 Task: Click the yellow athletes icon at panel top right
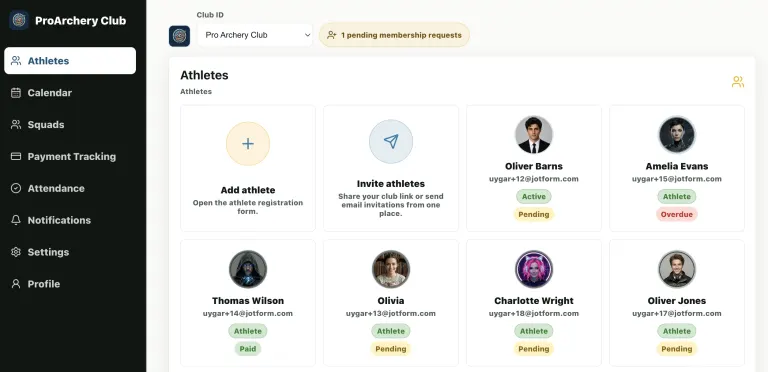tap(738, 82)
